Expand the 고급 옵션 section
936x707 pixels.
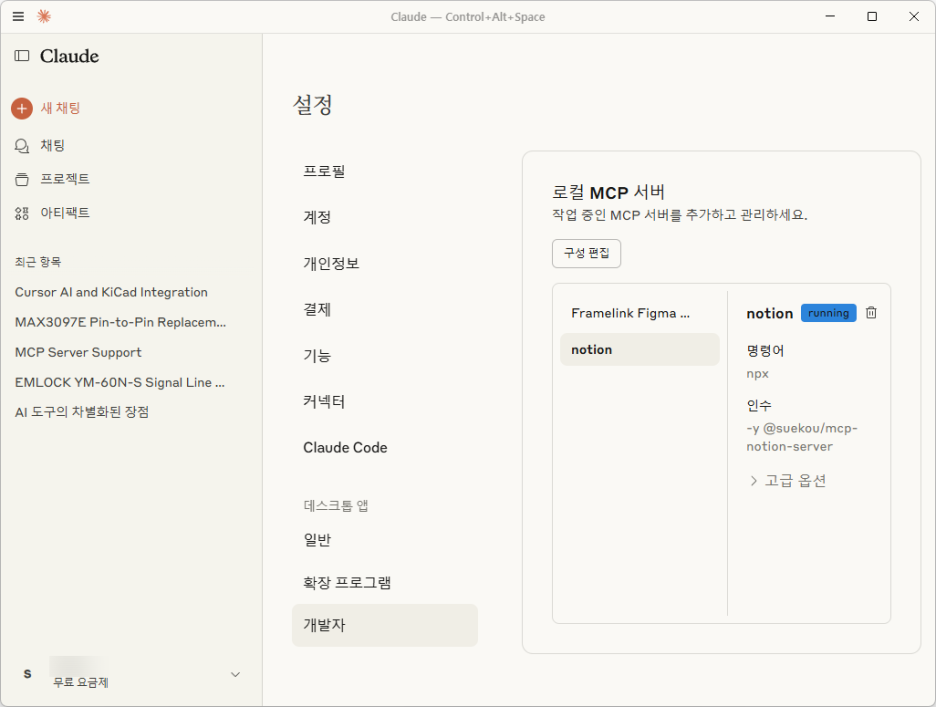[788, 481]
